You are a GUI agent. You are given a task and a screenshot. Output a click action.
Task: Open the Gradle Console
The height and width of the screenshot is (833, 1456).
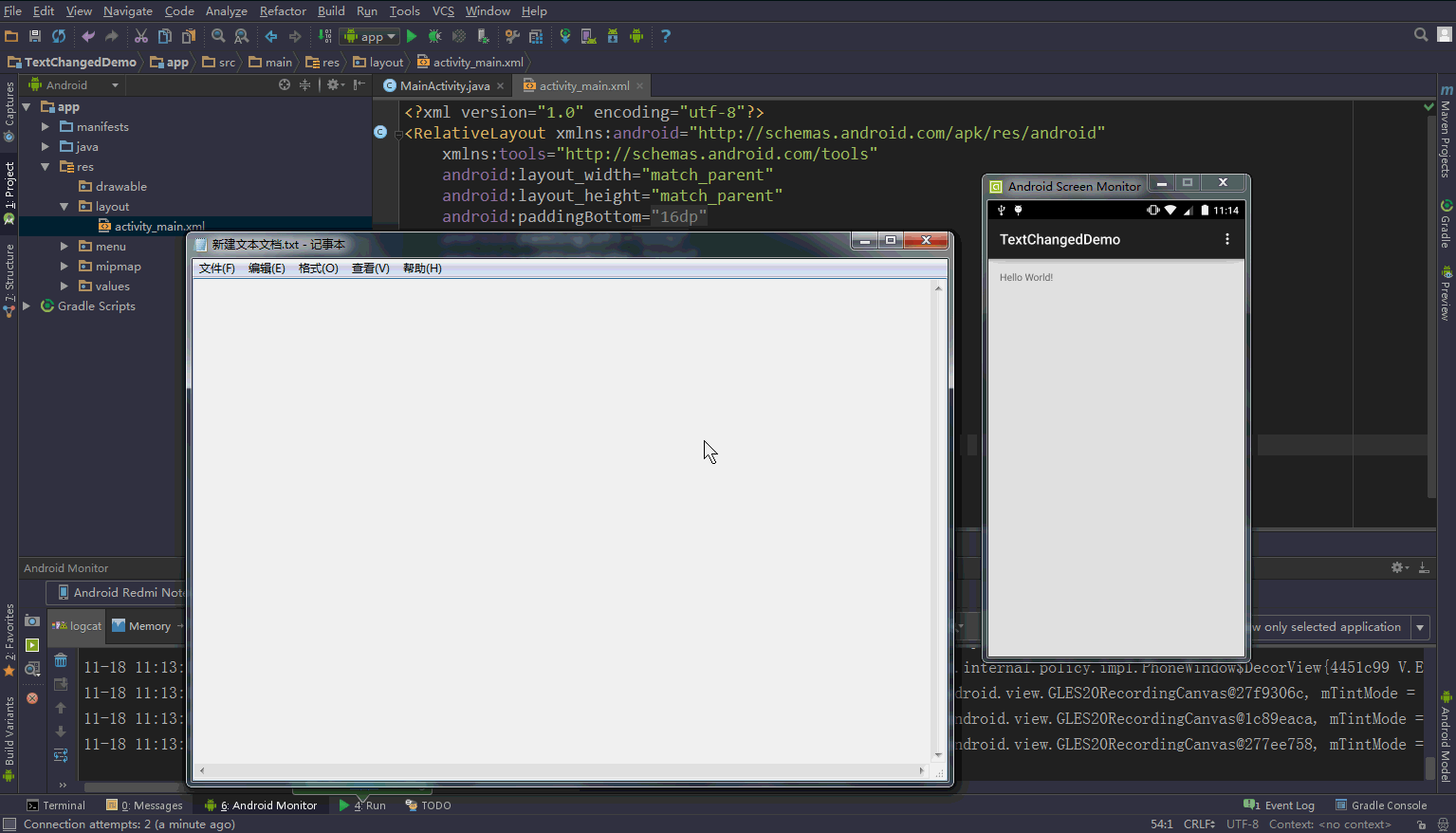pos(1381,805)
